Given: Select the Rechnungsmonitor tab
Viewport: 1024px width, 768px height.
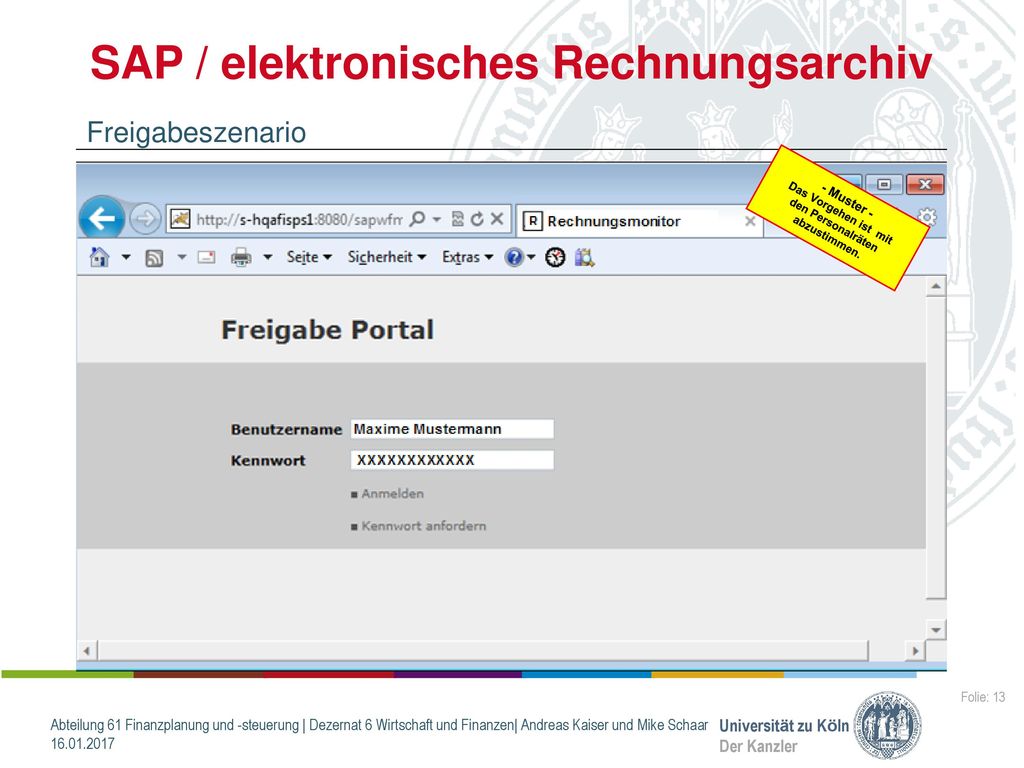Looking at the screenshot, I should coord(639,221).
